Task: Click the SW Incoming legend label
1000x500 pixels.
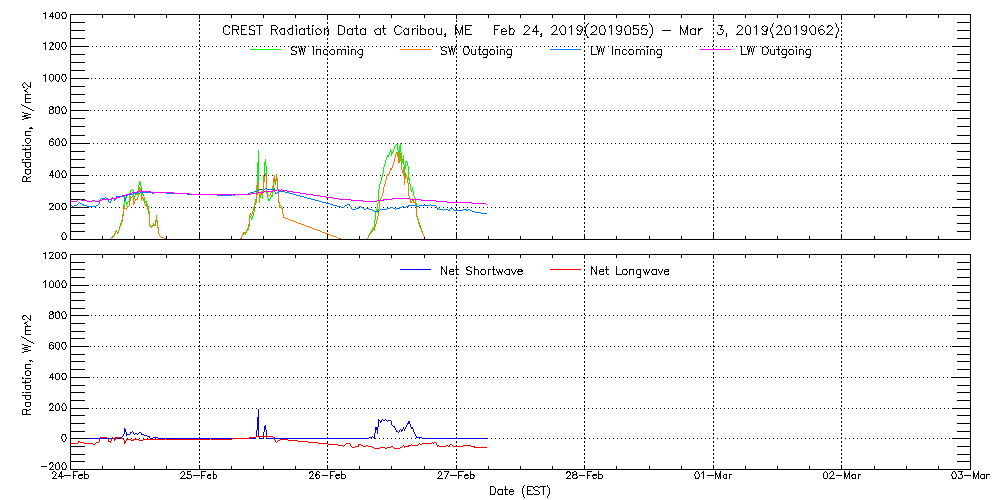Action: (326, 52)
